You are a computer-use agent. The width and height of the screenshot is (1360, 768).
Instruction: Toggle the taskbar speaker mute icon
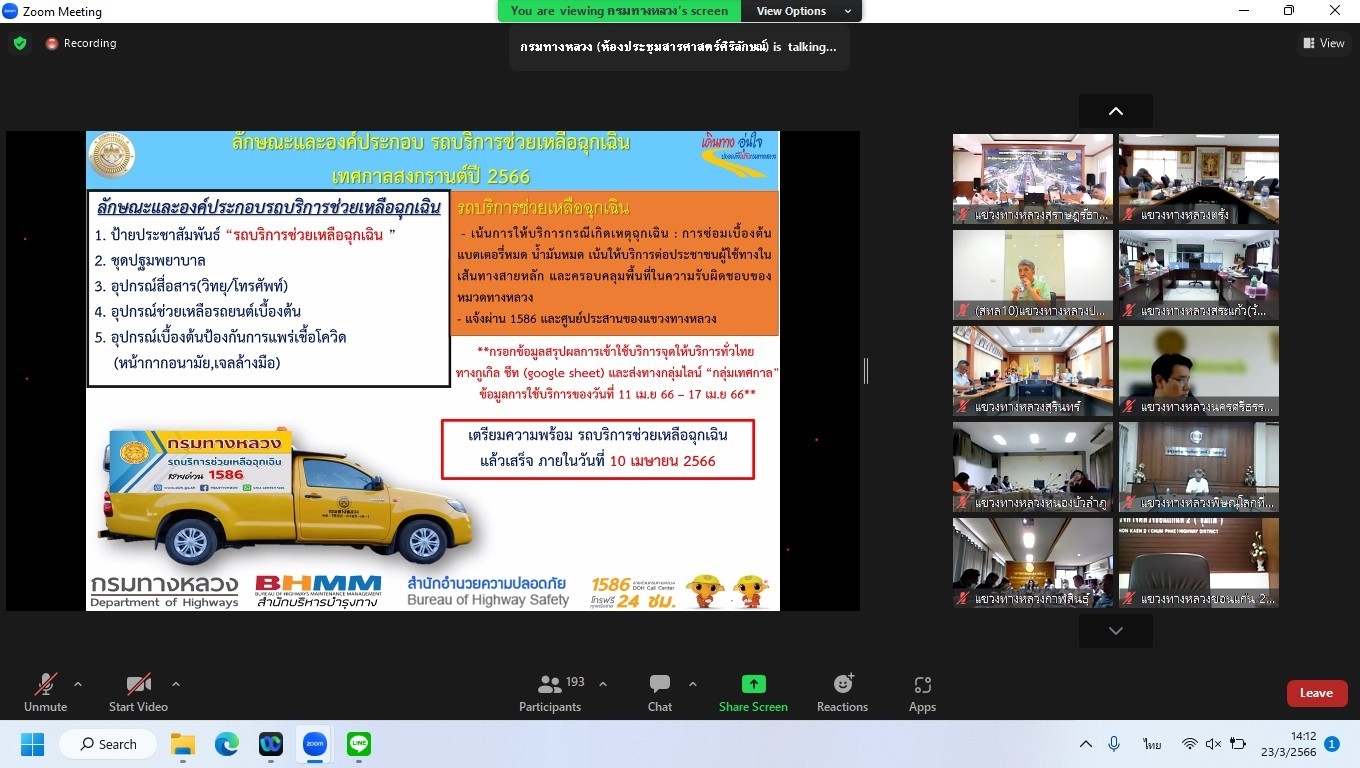[1213, 744]
